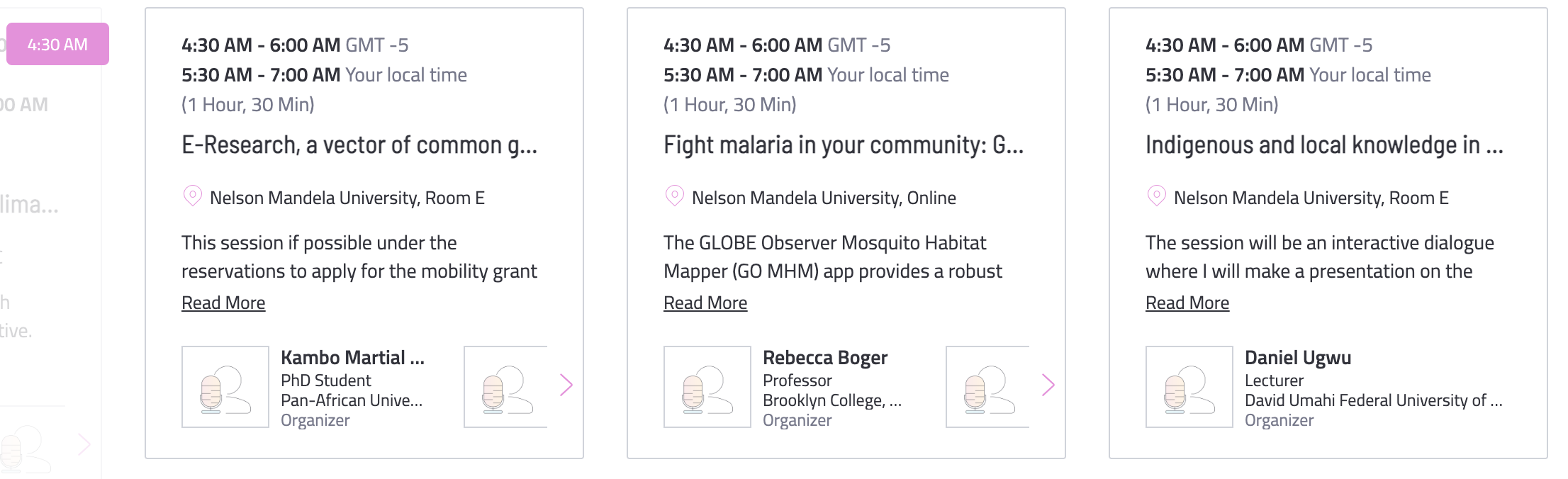Viewport: 1568px width, 479px height.
Task: Read More about E-Research session
Action: 223,303
